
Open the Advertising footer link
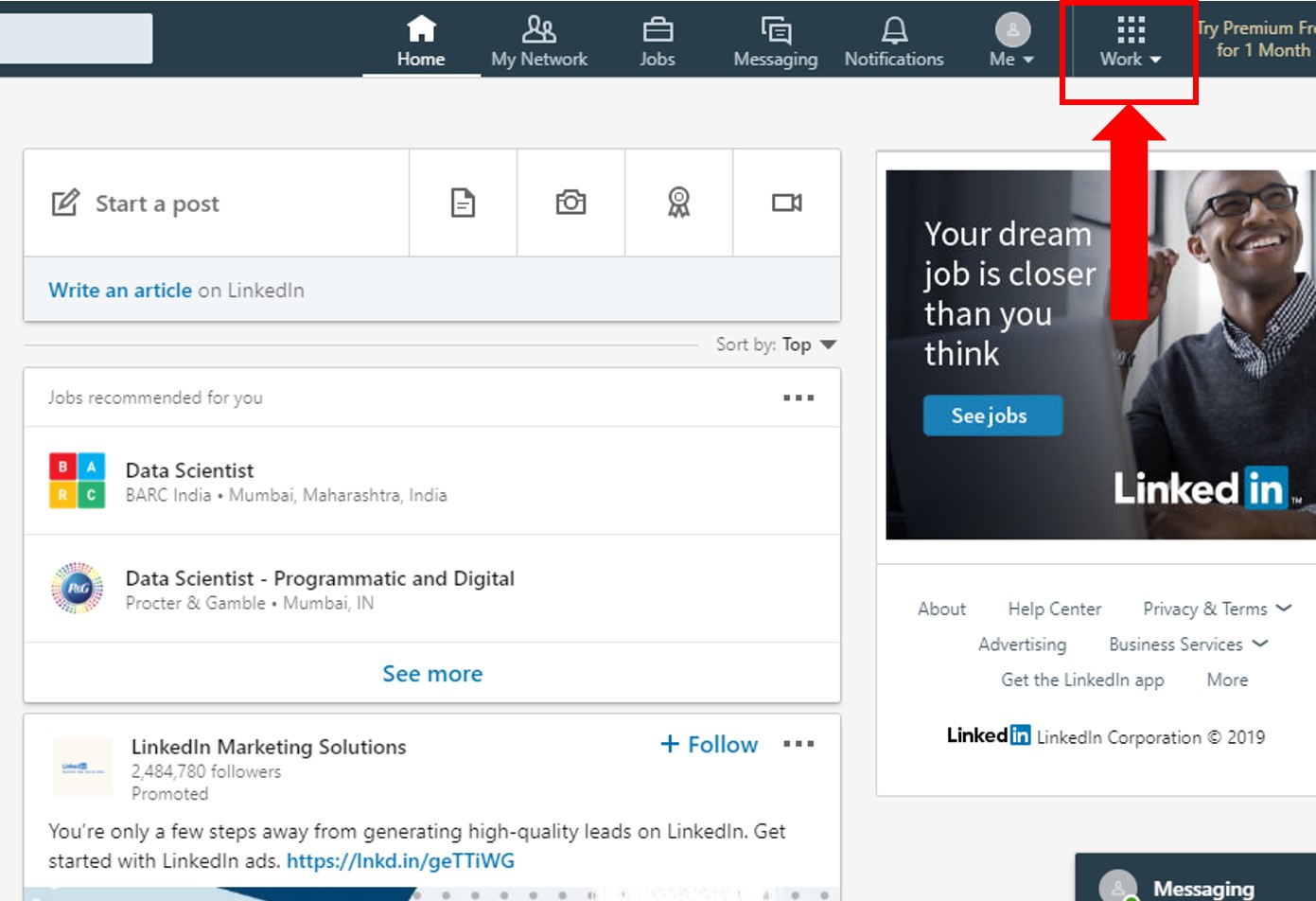click(x=1022, y=645)
